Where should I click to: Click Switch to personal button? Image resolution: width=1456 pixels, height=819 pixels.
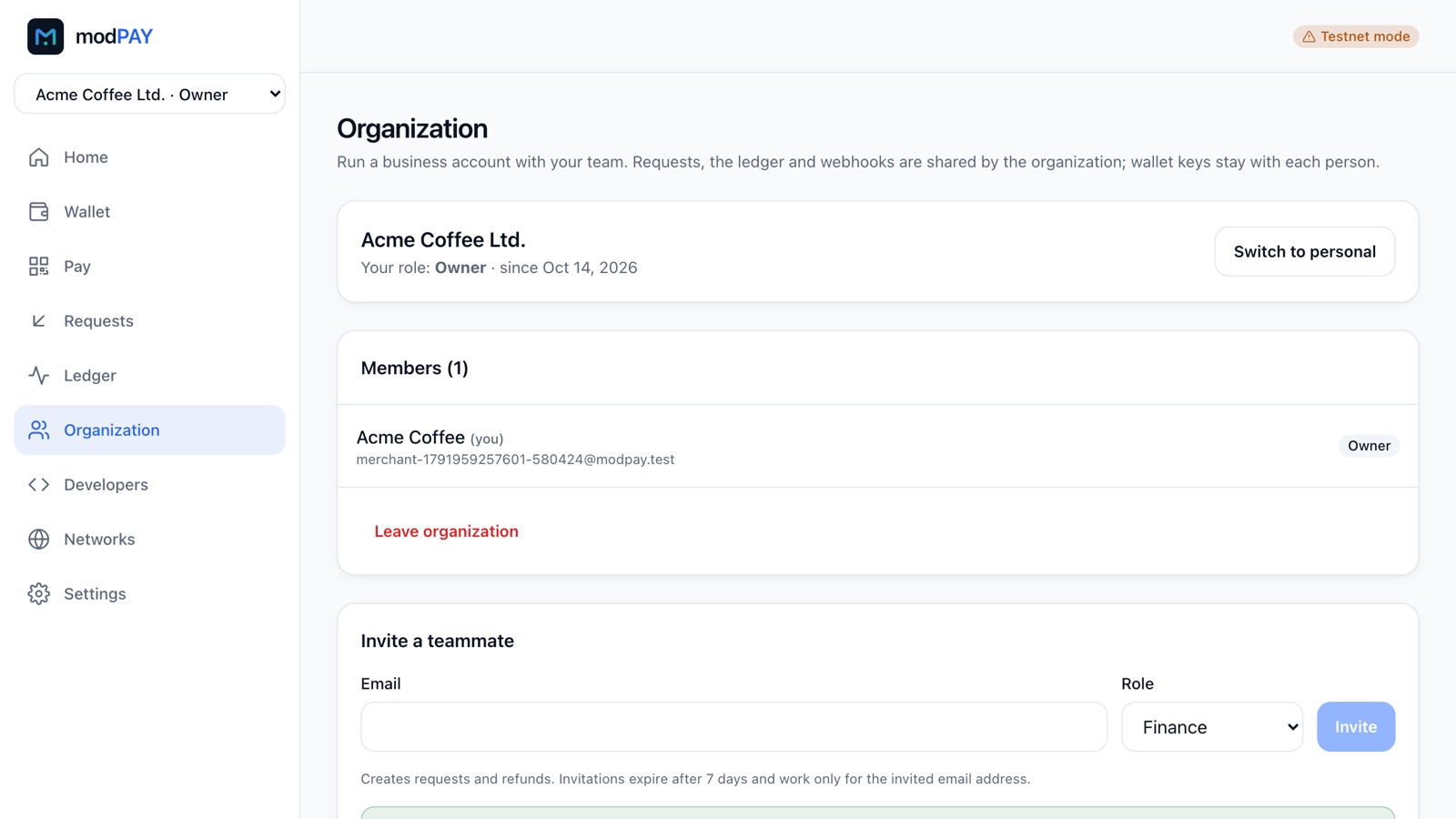pyautogui.click(x=1304, y=251)
